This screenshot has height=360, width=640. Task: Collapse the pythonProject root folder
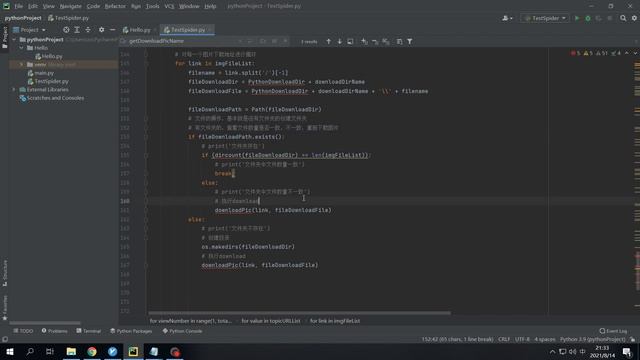click(x=14, y=40)
